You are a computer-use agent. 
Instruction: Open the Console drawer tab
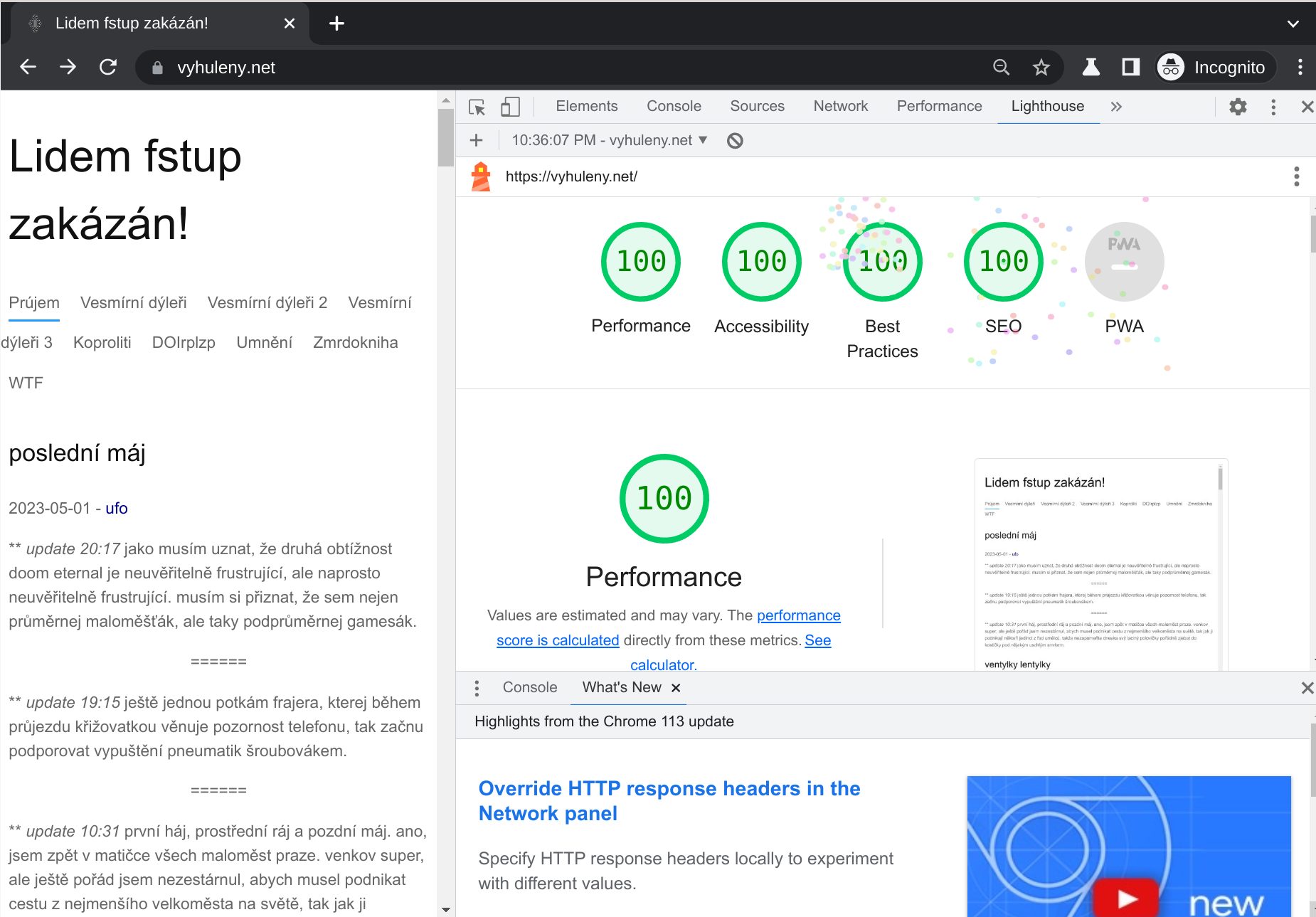click(529, 687)
